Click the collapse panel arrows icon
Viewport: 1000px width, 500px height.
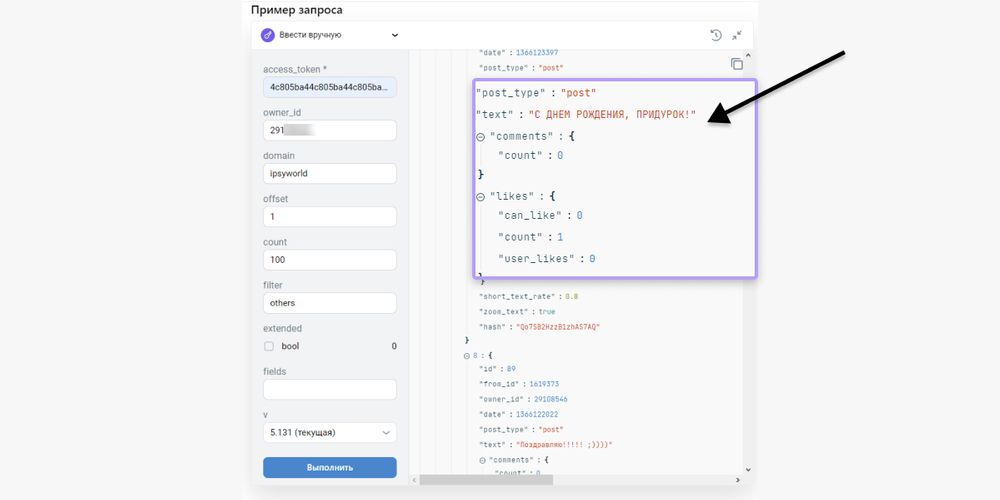(x=737, y=35)
